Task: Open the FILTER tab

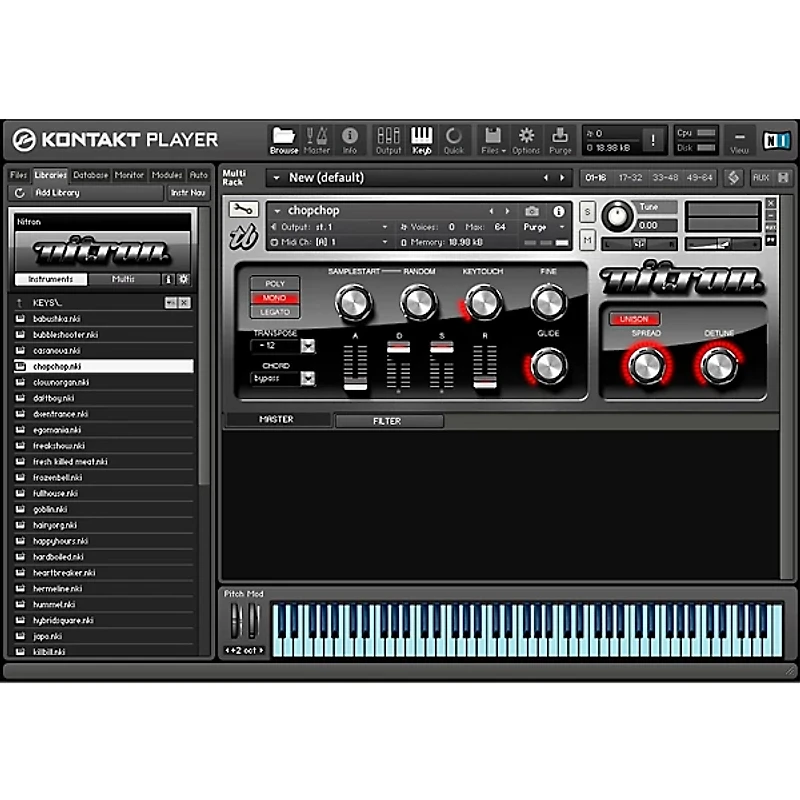Action: (388, 421)
